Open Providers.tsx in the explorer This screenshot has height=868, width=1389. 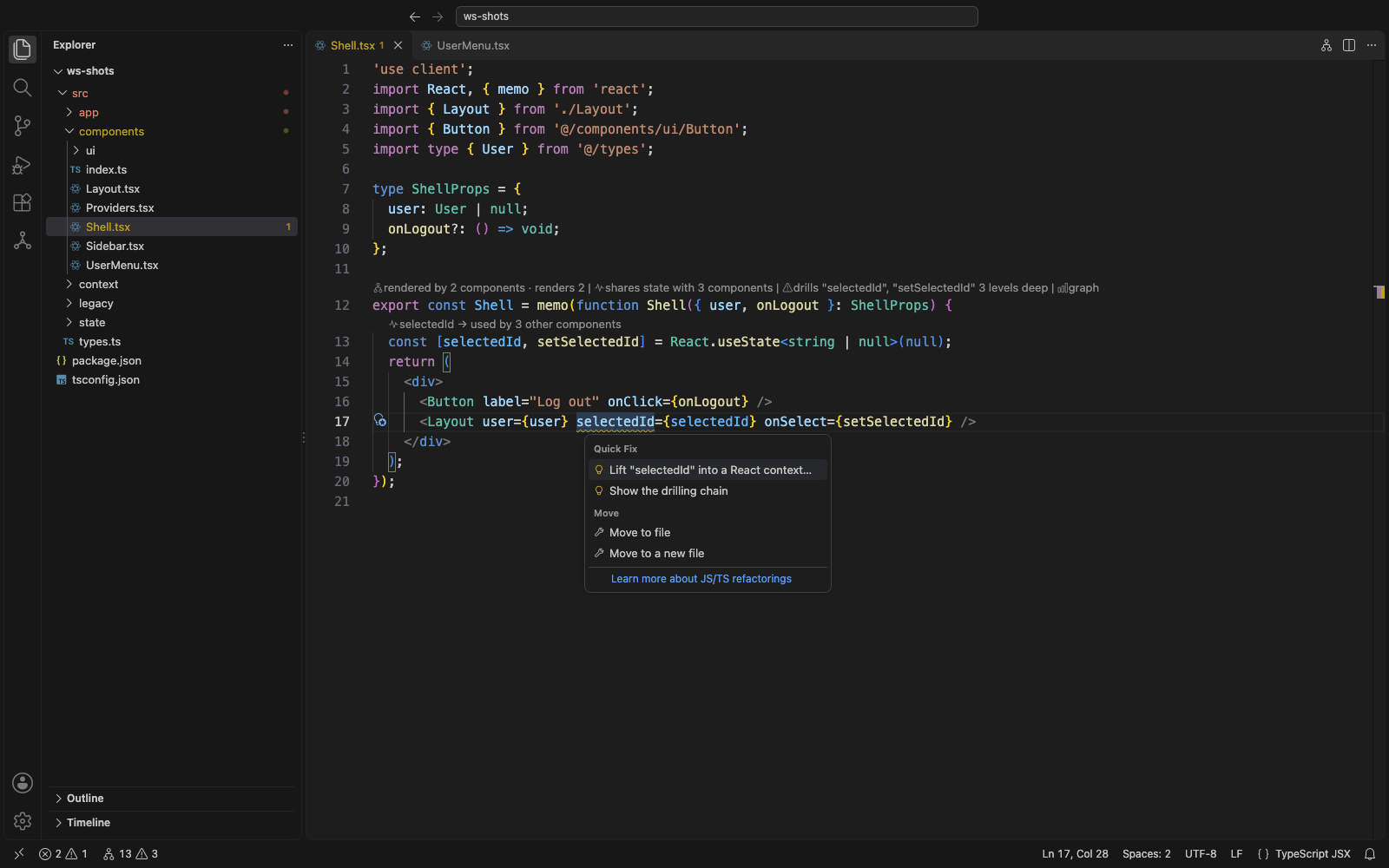(x=172, y=207)
